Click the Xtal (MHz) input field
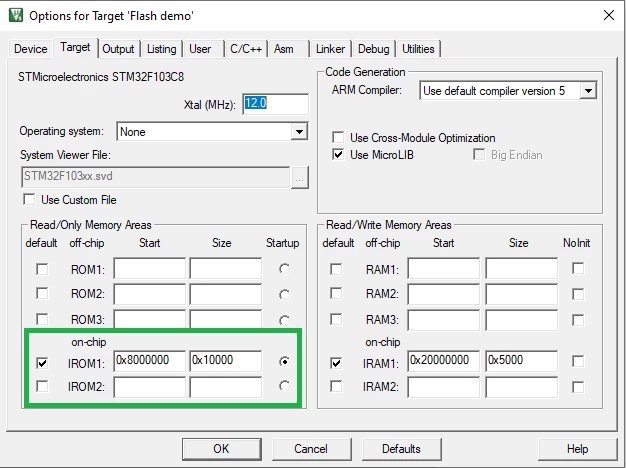This screenshot has height=468, width=626. (275, 104)
